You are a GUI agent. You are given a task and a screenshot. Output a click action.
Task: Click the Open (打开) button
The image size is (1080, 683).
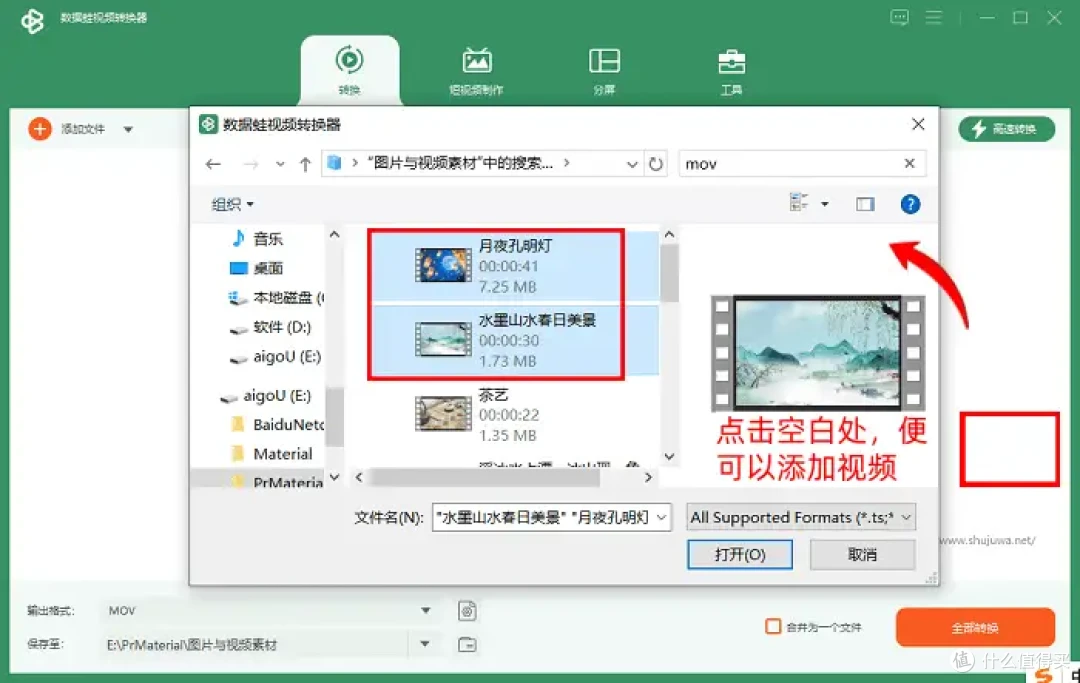click(x=740, y=554)
